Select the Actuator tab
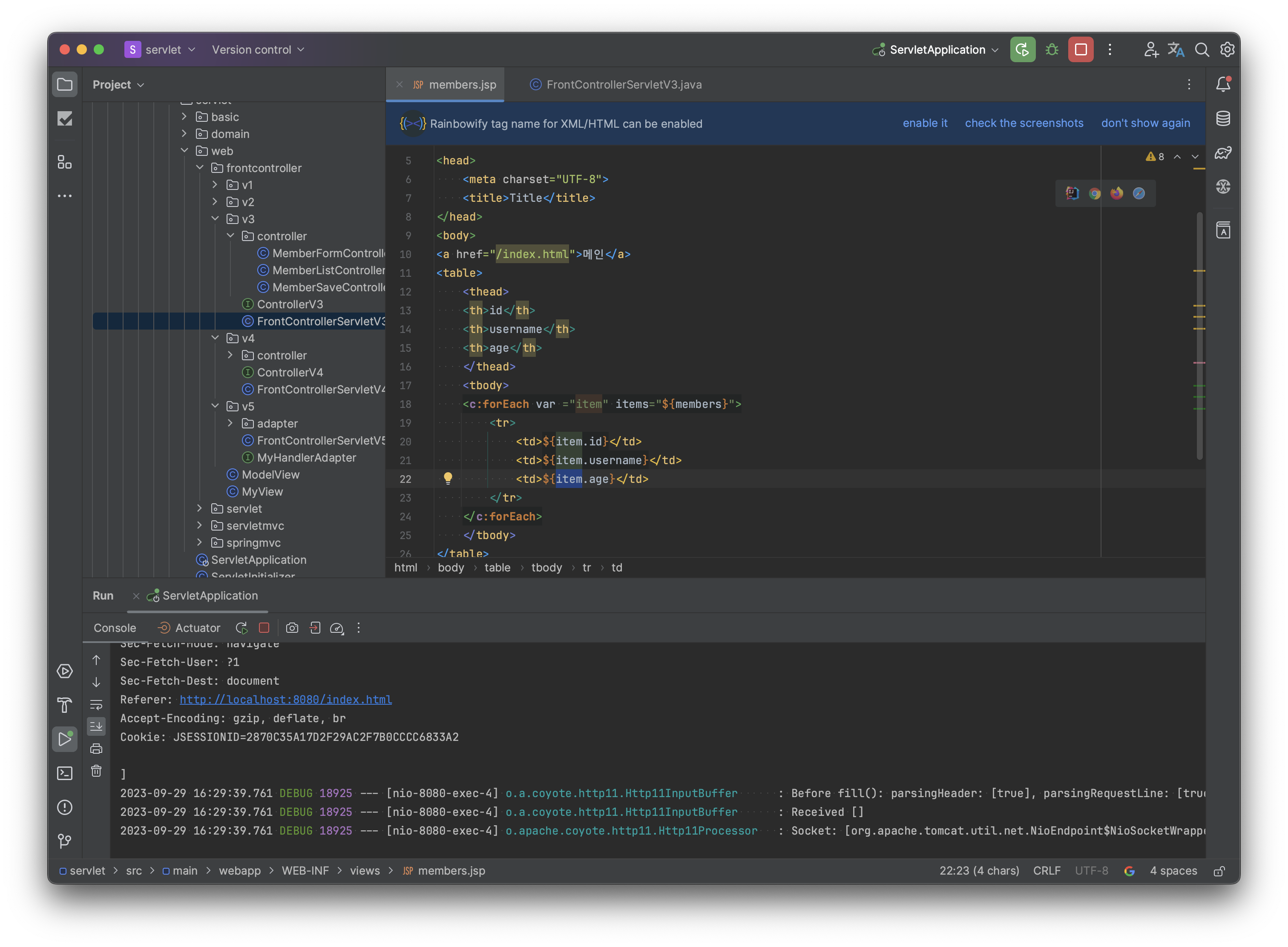Image resolution: width=1288 pixels, height=947 pixels. [x=189, y=628]
